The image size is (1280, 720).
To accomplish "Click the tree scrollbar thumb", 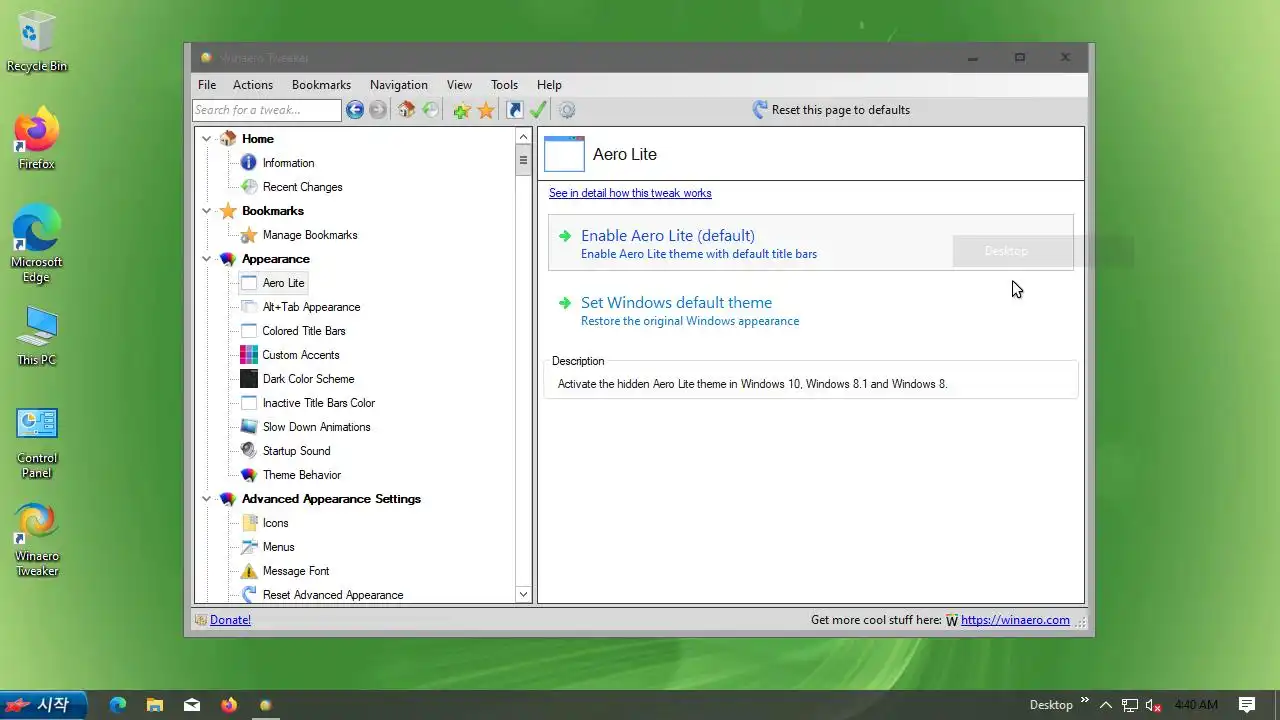I will (523, 160).
